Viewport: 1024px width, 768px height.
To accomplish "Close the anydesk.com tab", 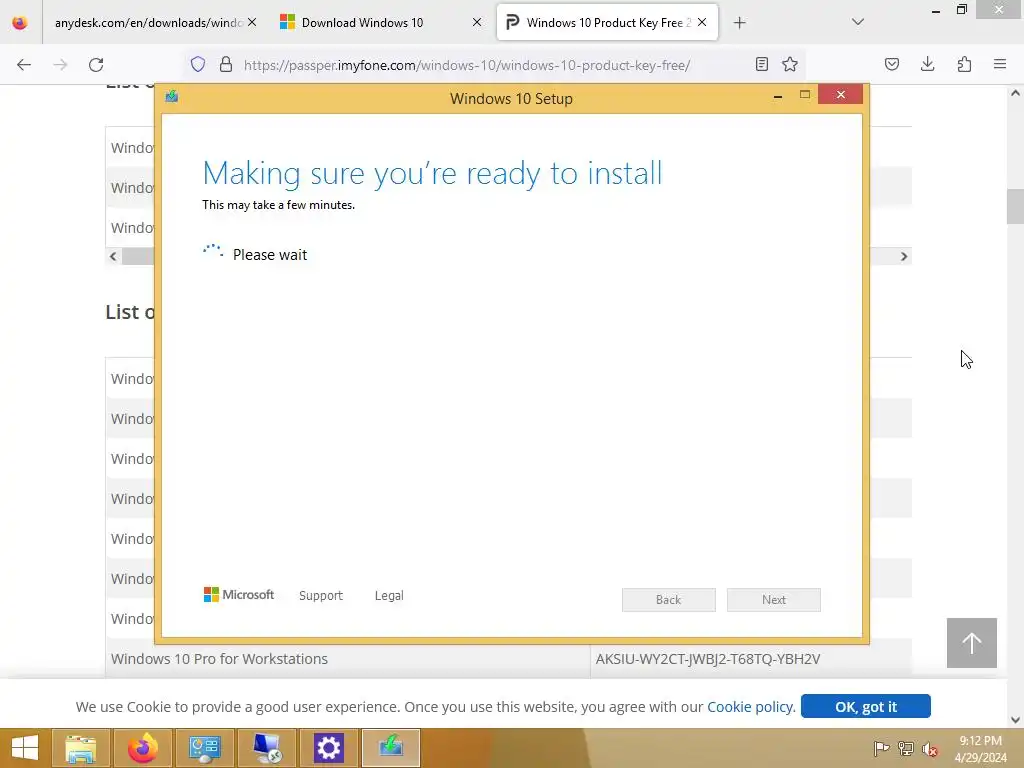I will 252,22.
